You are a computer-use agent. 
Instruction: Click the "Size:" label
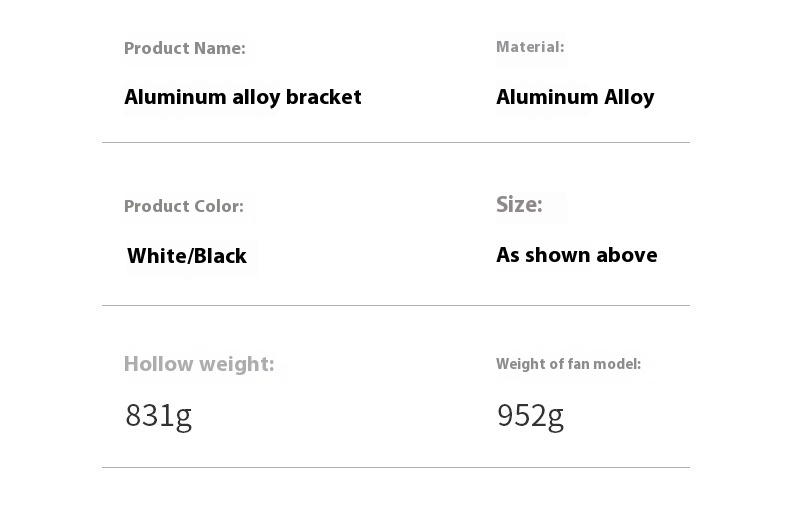[x=519, y=205]
